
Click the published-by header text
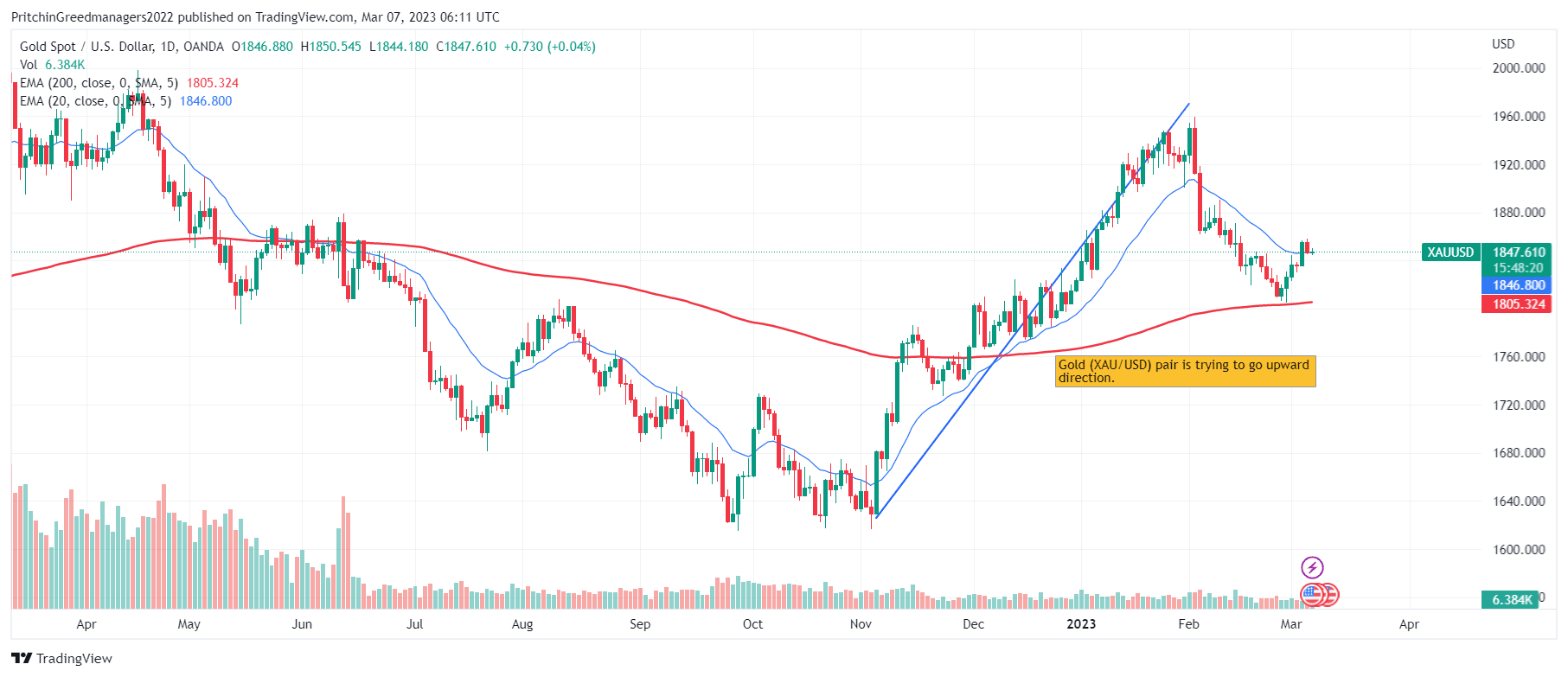(x=255, y=17)
